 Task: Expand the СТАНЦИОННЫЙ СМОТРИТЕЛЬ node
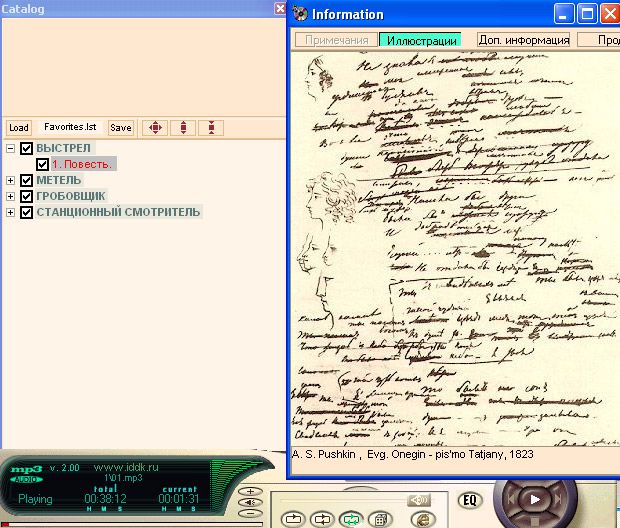pyautogui.click(x=11, y=212)
